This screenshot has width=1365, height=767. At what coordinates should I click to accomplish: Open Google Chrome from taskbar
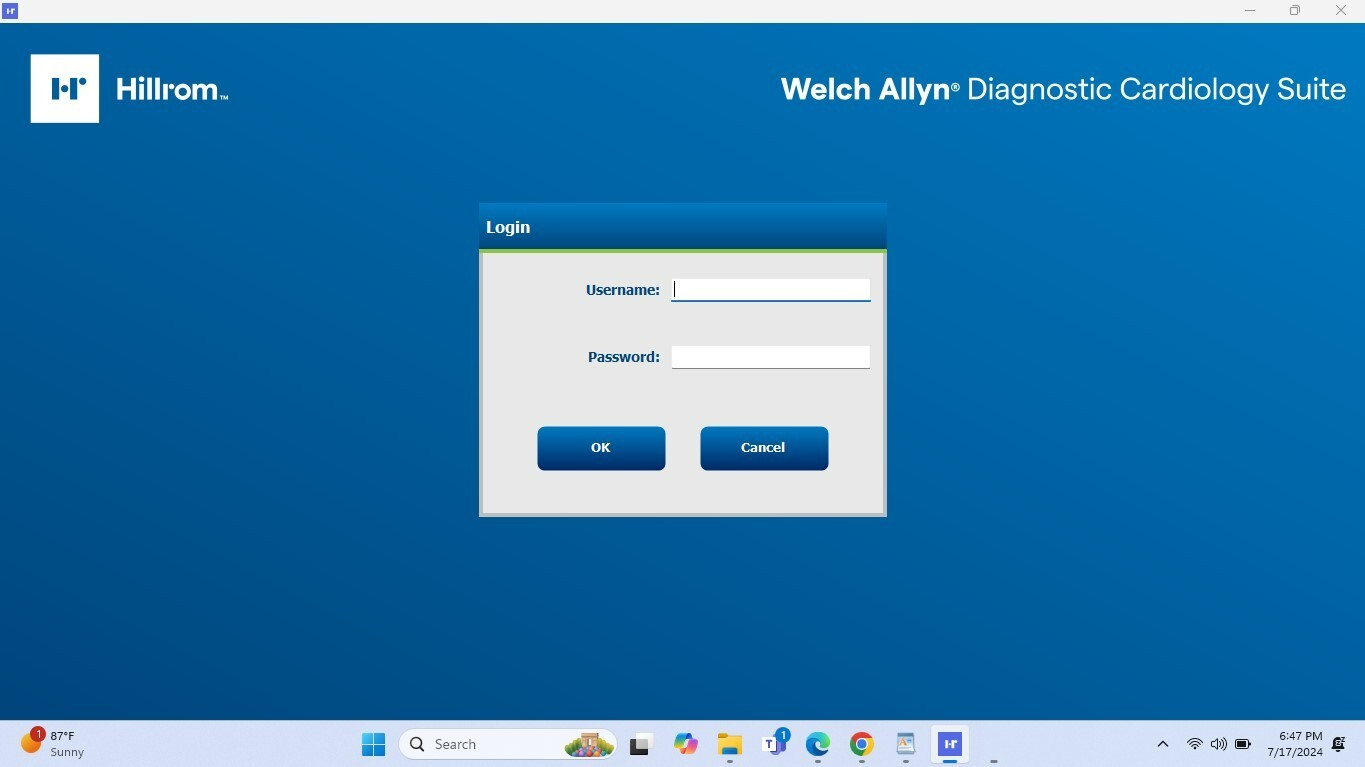862,744
